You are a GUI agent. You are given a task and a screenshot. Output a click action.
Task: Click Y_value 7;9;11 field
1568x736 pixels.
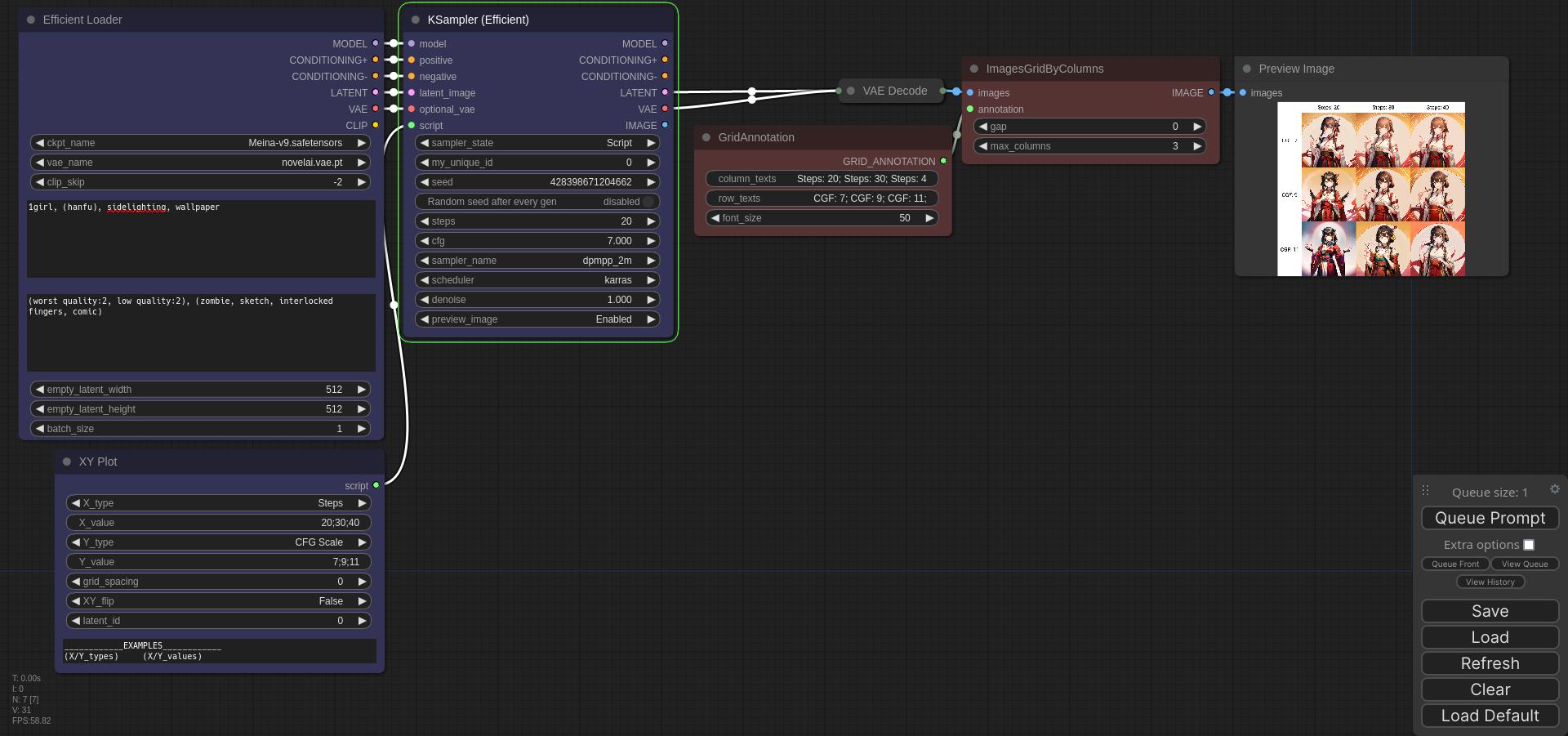(218, 562)
